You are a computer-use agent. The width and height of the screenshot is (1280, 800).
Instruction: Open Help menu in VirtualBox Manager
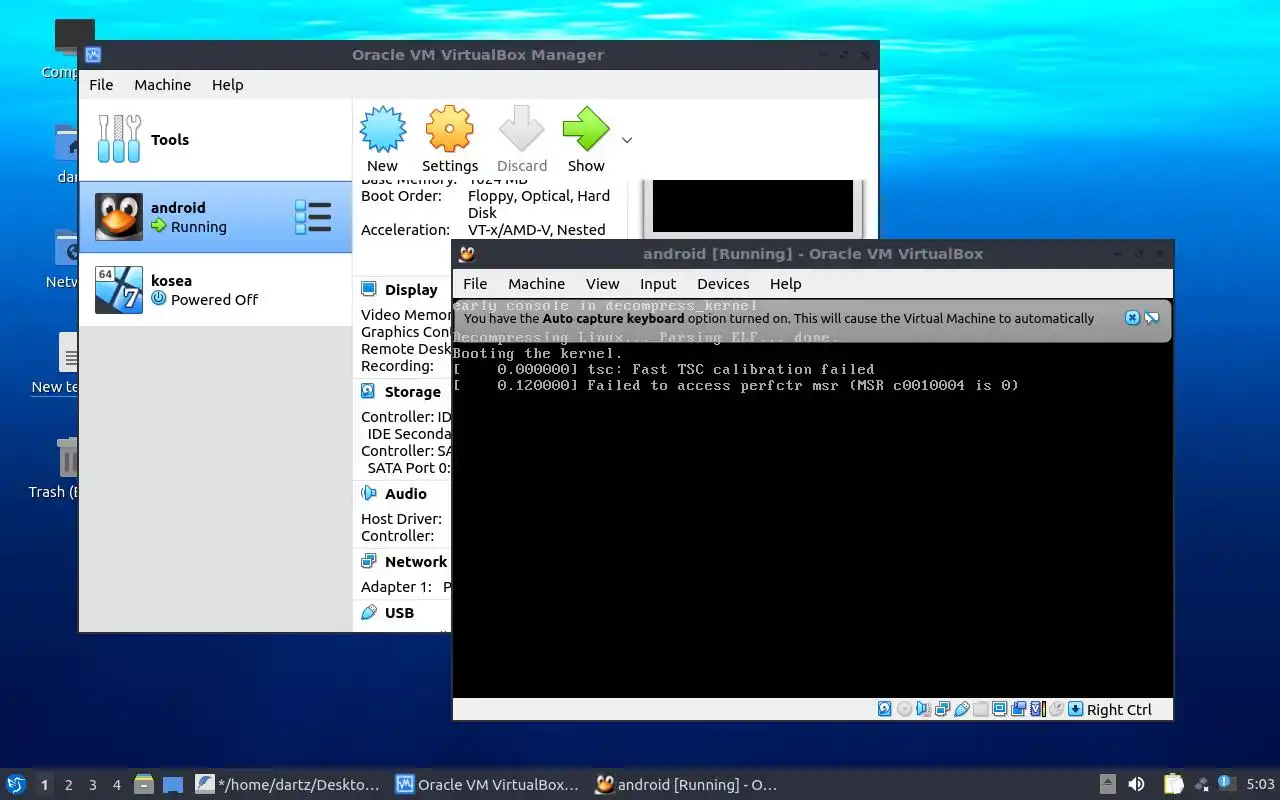click(227, 85)
